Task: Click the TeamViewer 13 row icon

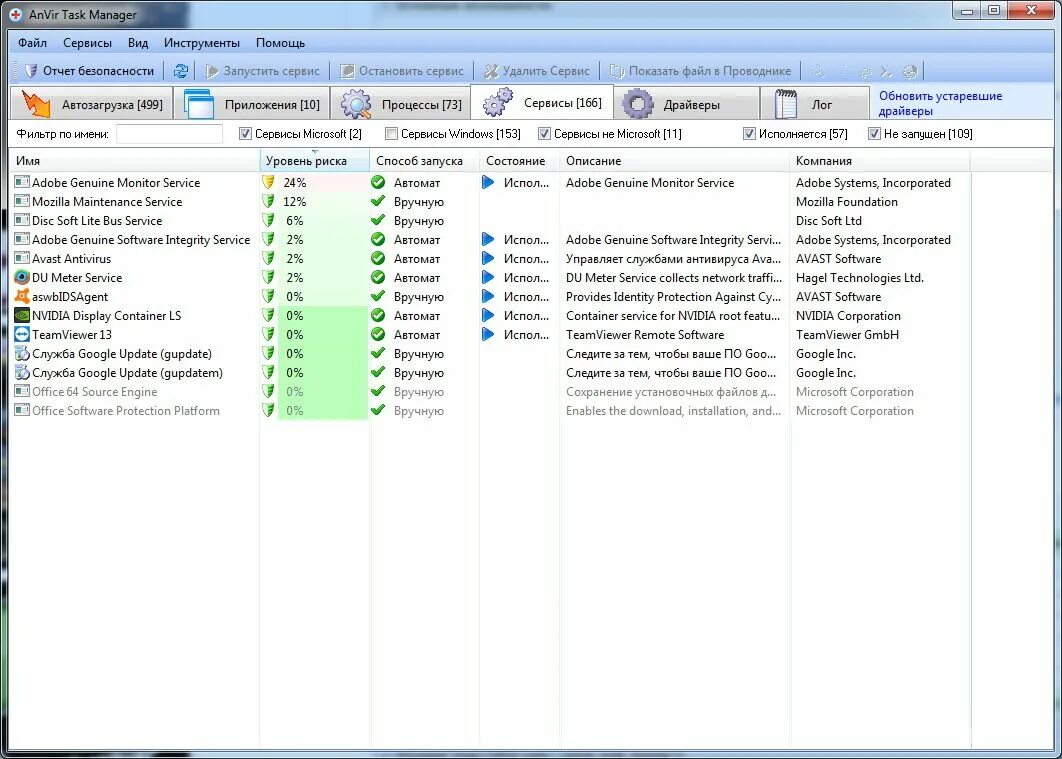Action: click(x=22, y=334)
